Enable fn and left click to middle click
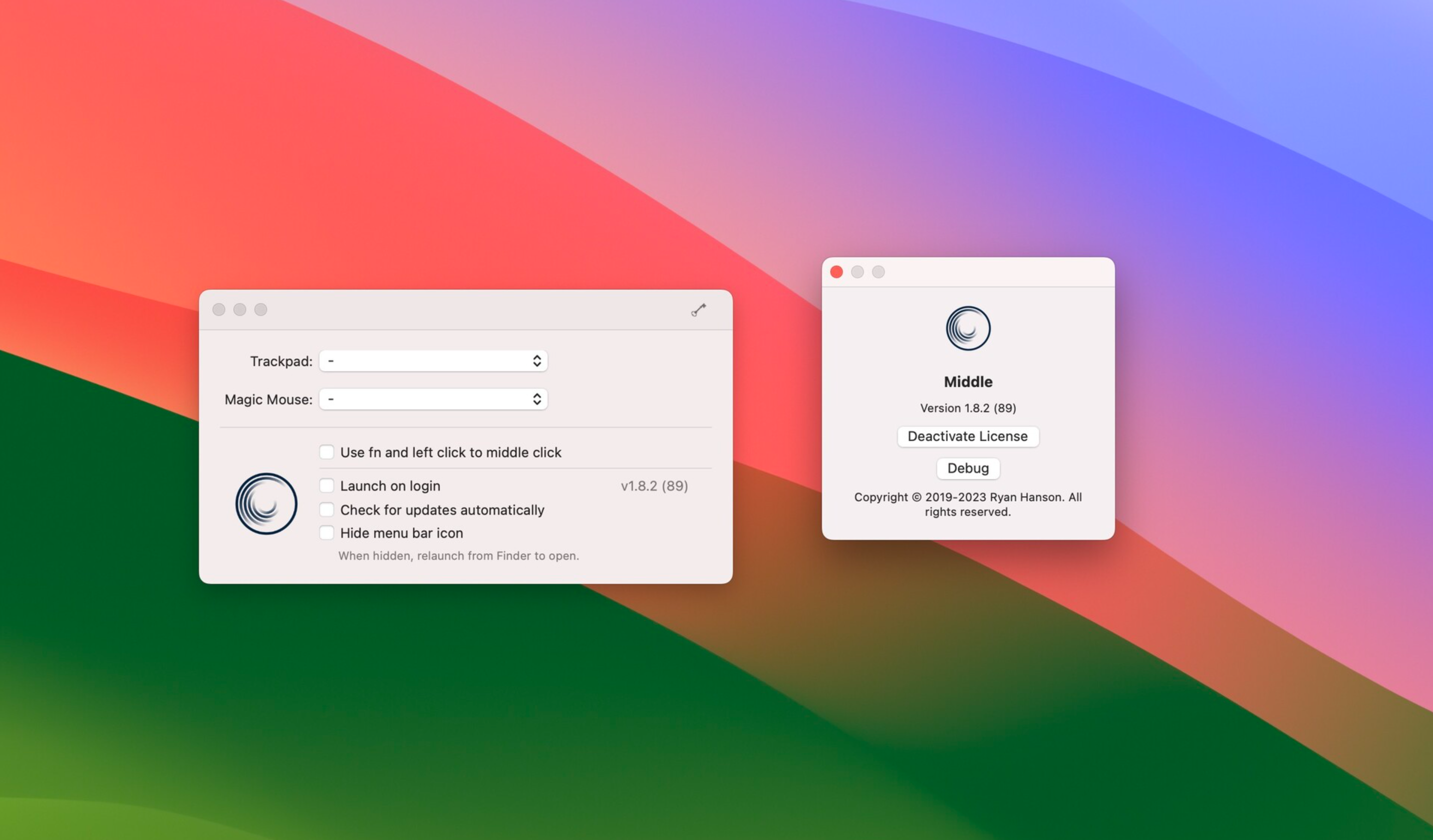 click(x=326, y=452)
